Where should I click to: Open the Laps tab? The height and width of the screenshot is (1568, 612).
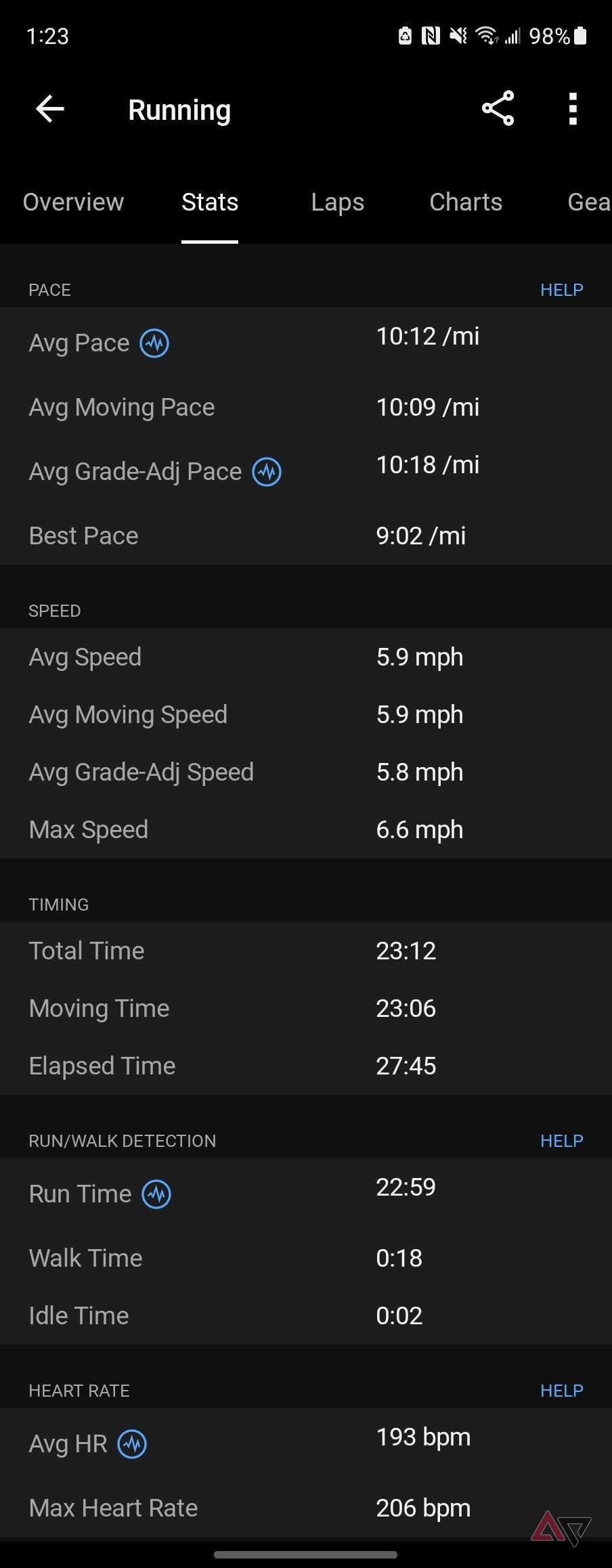337,202
